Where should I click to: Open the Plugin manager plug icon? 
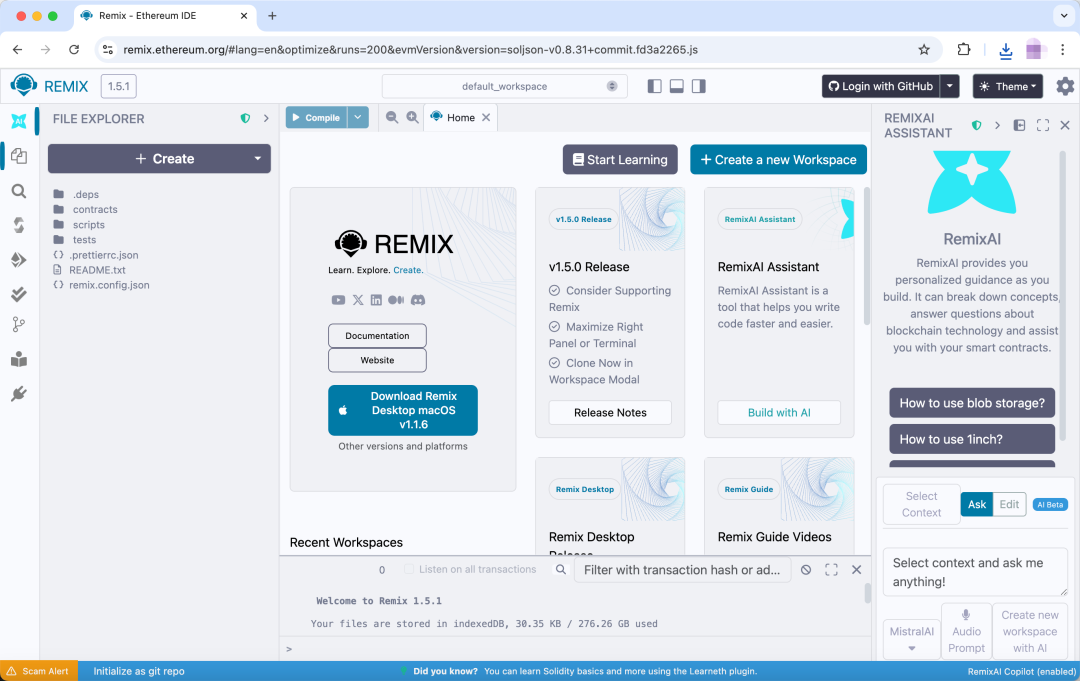(x=19, y=394)
